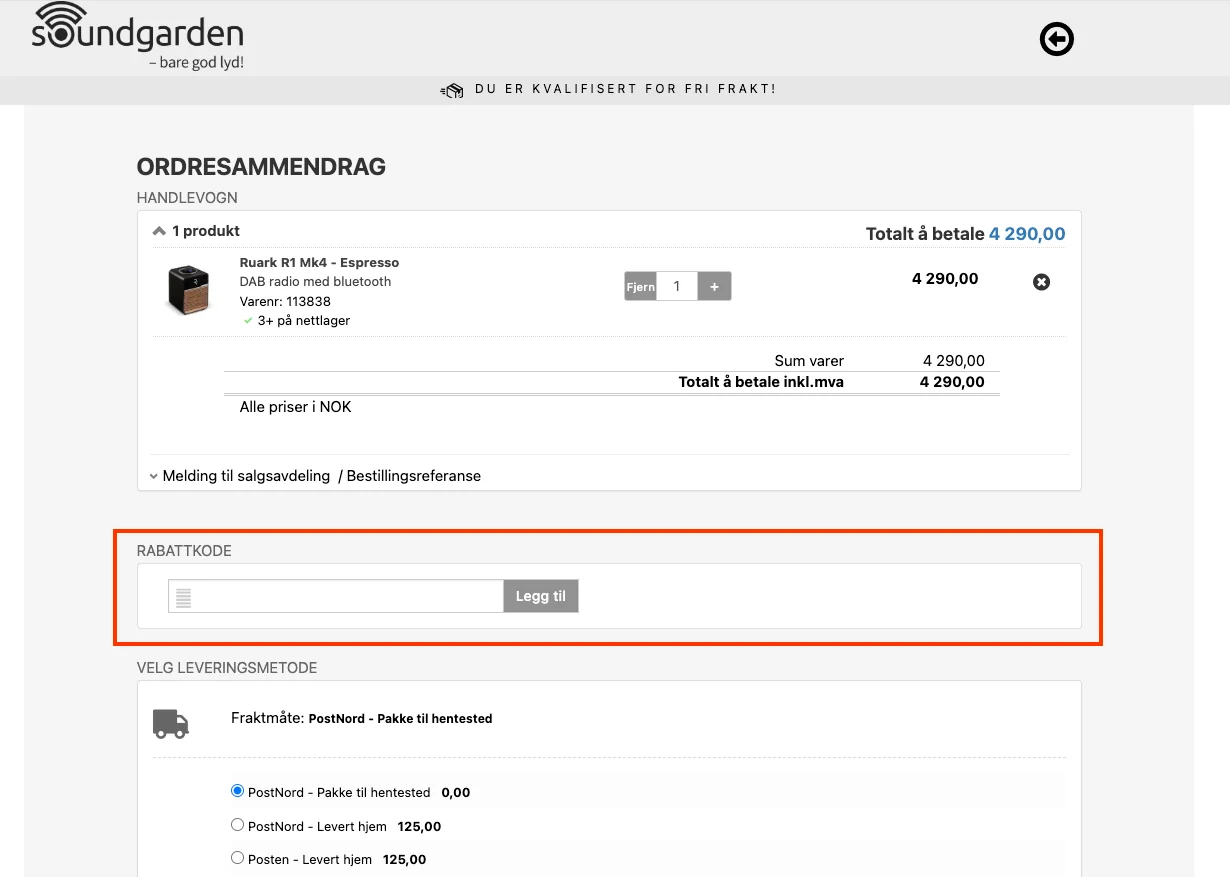Select PostNord - Pakke til hentested option
Image resolution: width=1230 pixels, height=877 pixels.
(x=237, y=791)
